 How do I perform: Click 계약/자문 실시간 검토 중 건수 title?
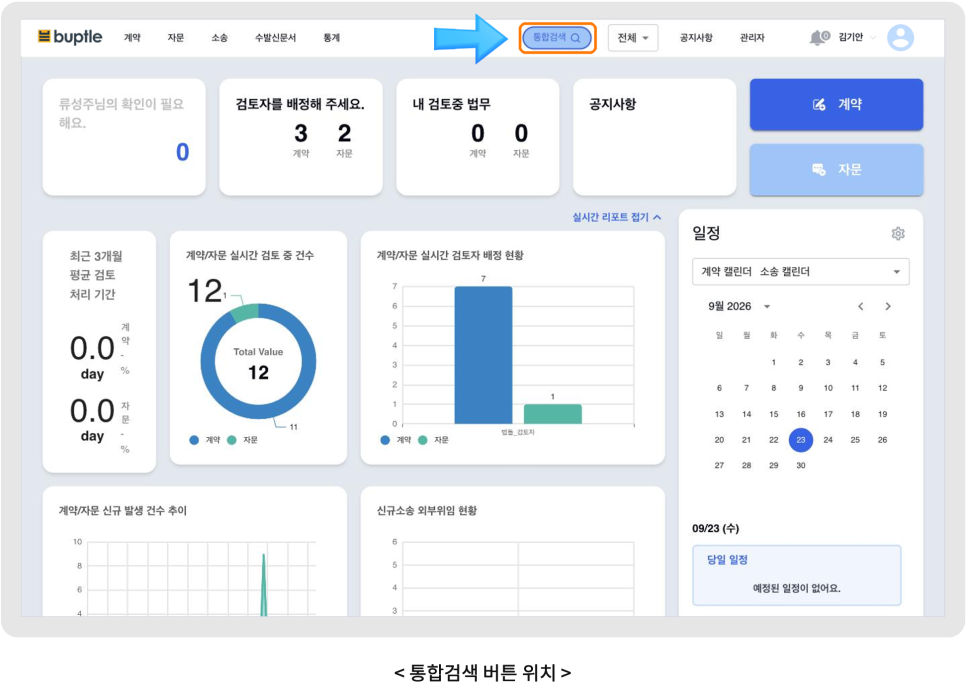[250, 255]
